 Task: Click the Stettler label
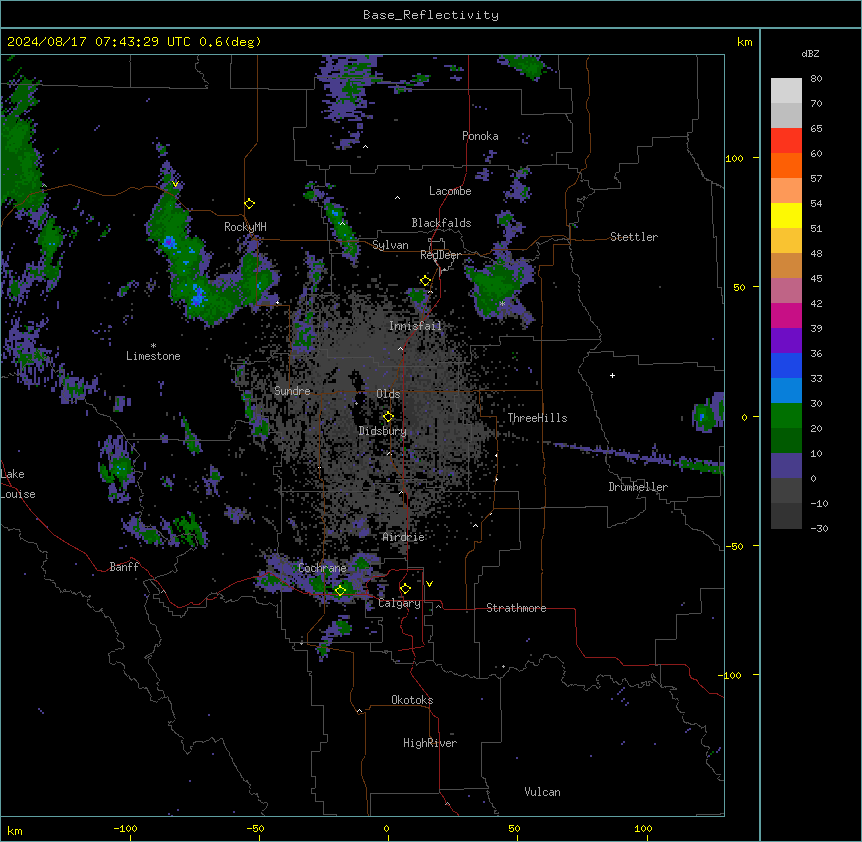click(634, 237)
